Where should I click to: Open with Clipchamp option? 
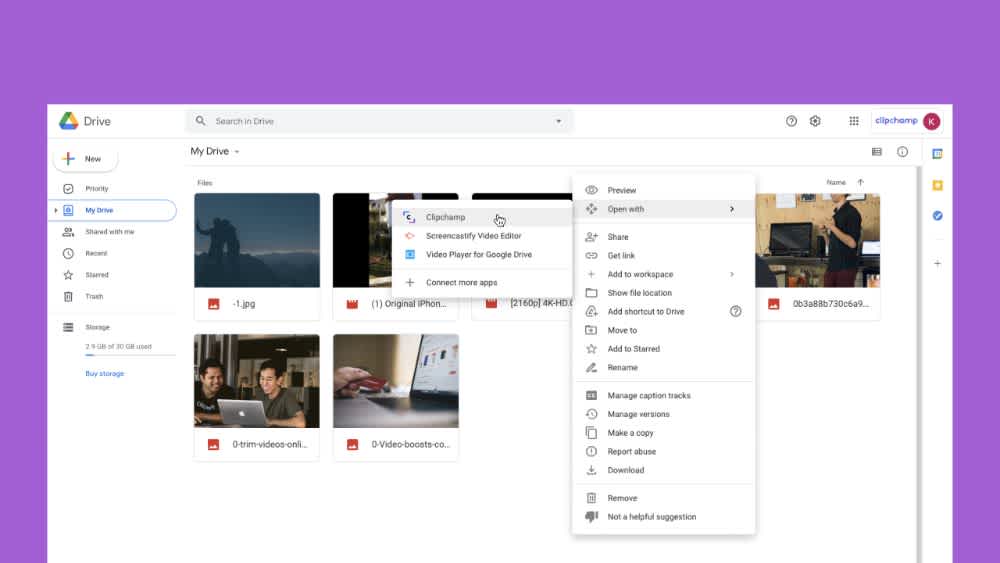(482, 217)
